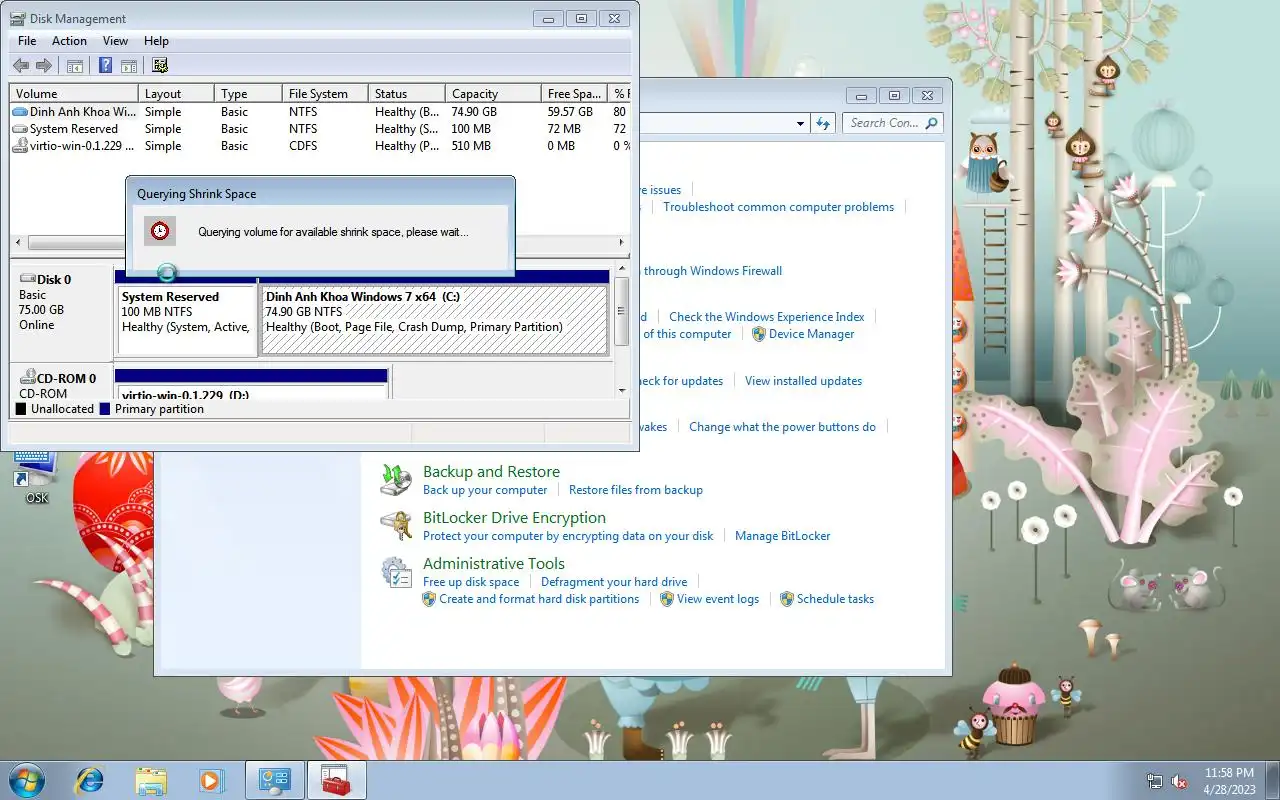Click the refresh arrows button in Control Panel address bar

pos(823,123)
